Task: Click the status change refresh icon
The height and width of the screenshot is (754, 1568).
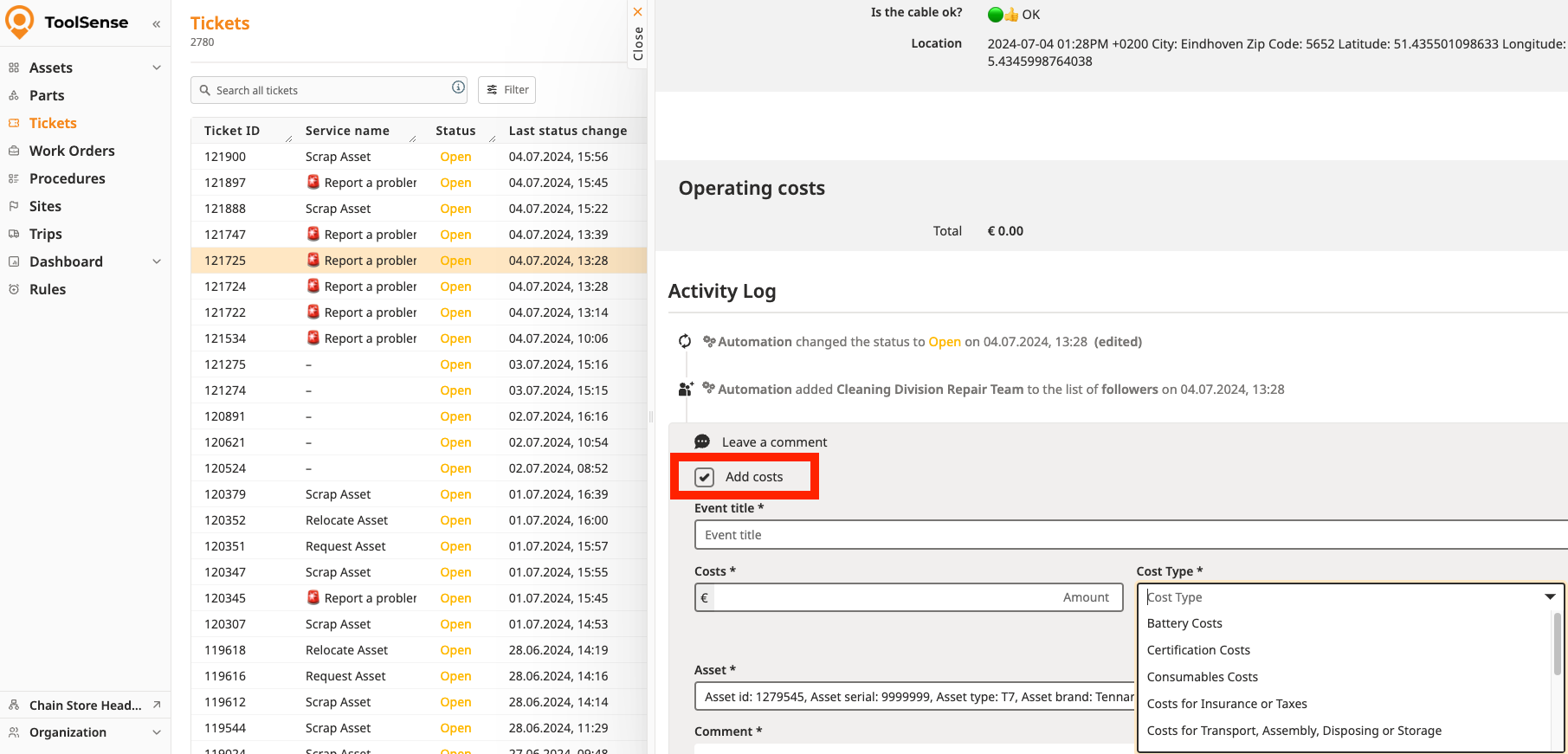Action: click(x=685, y=341)
